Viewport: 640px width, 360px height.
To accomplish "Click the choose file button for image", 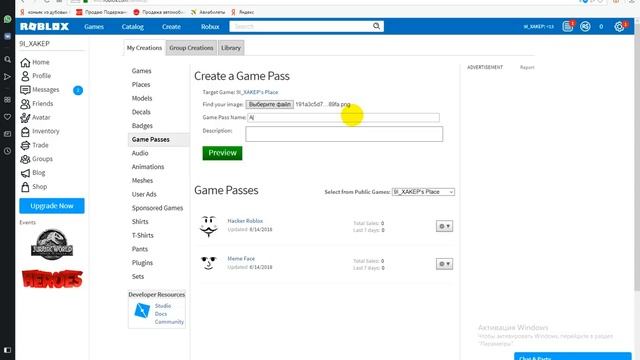I will tap(269, 104).
